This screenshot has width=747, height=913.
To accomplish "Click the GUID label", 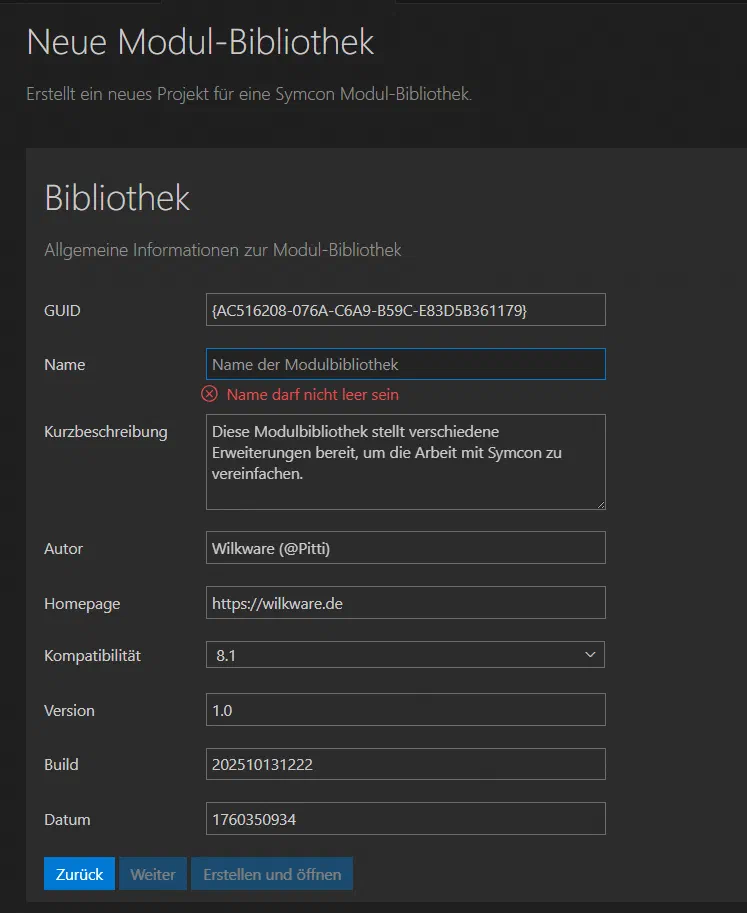I will pos(62,310).
